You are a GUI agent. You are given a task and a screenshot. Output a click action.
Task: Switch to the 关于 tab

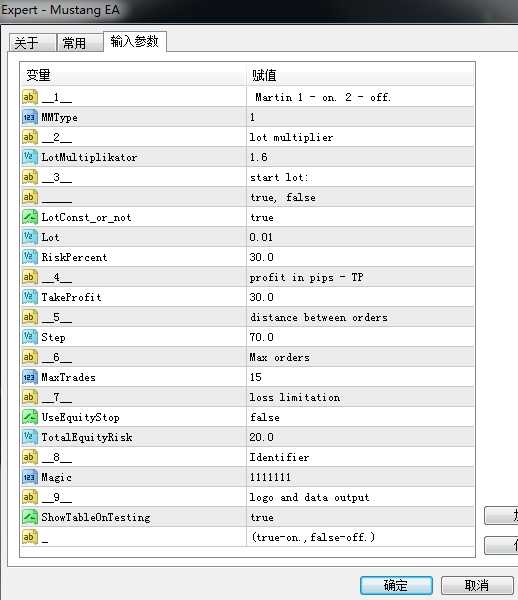pyautogui.click(x=33, y=42)
